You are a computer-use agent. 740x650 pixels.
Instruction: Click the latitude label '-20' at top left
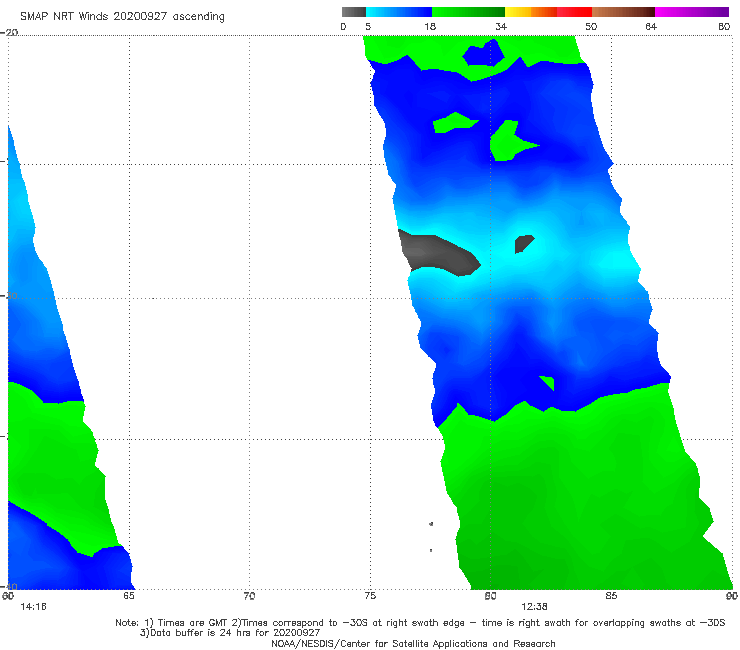9,32
